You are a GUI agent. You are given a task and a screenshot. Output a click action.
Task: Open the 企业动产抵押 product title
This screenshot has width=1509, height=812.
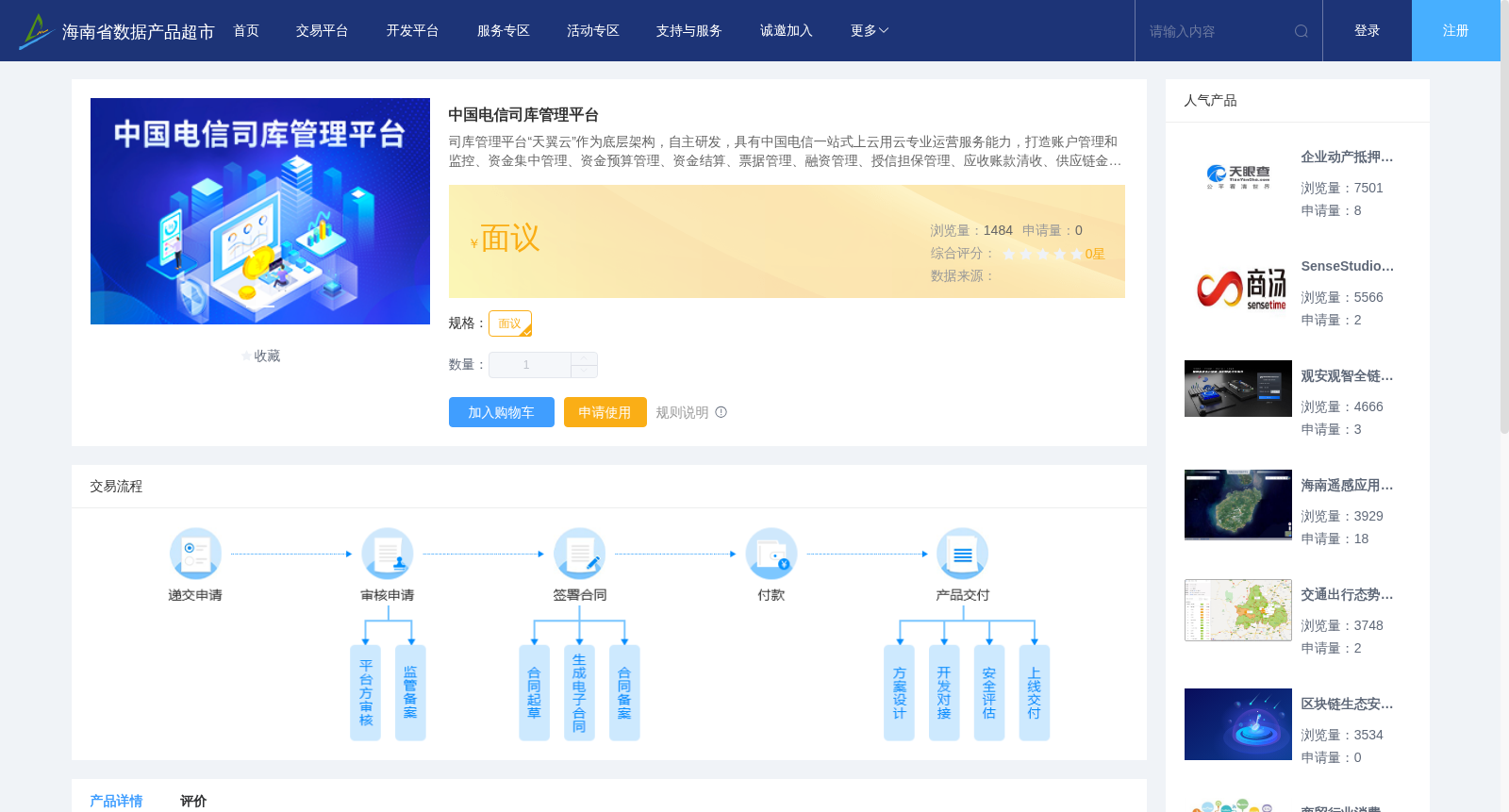tap(1347, 157)
